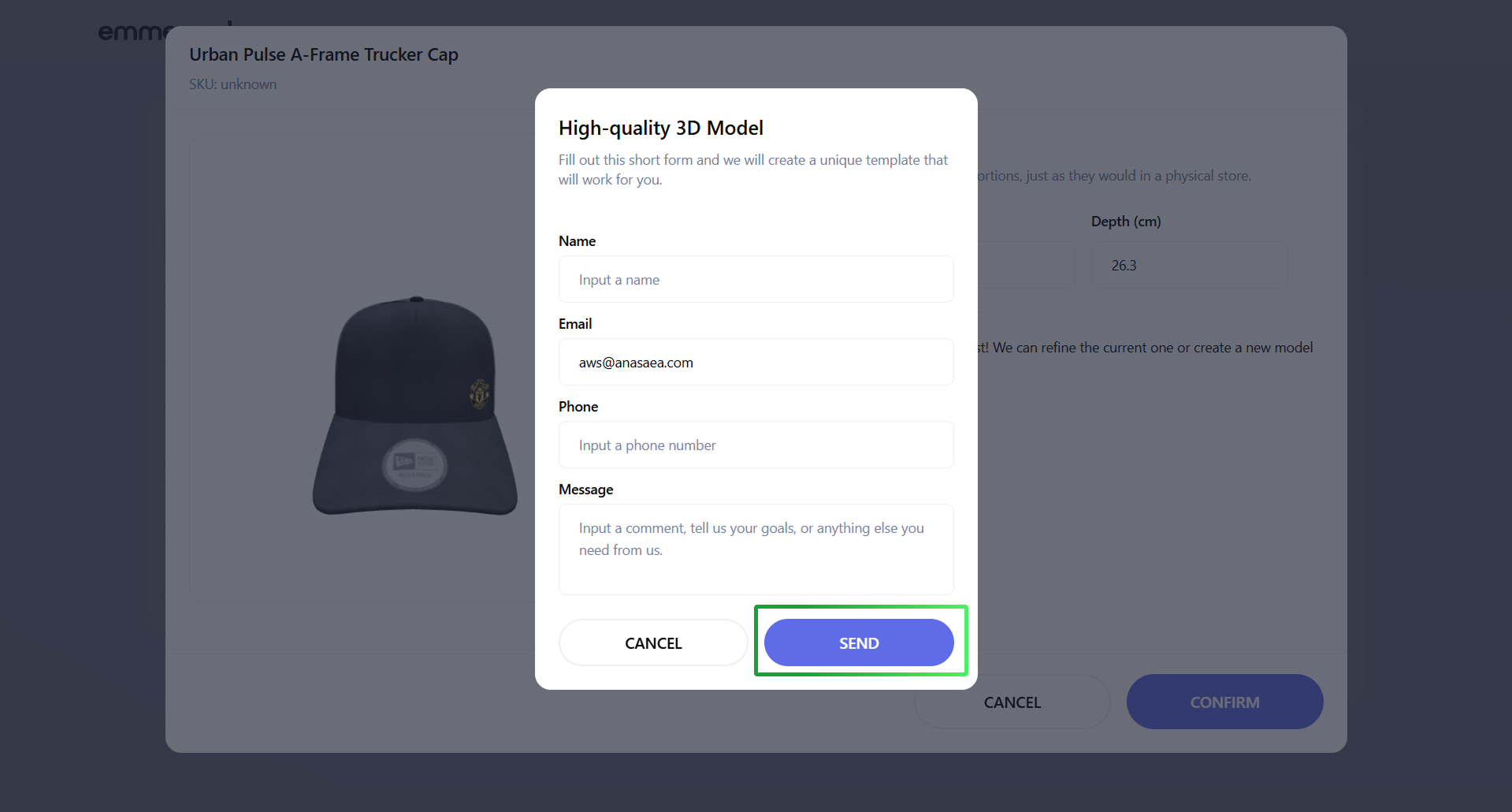
Task: Click the Message field label
Action: 585,490
